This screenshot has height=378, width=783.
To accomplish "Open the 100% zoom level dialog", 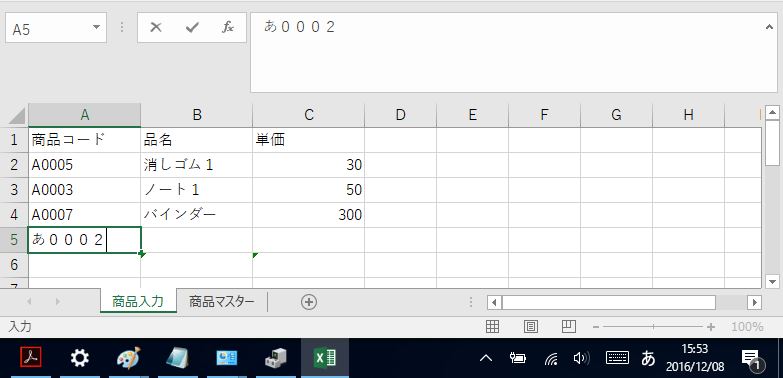I will pyautogui.click(x=747, y=327).
